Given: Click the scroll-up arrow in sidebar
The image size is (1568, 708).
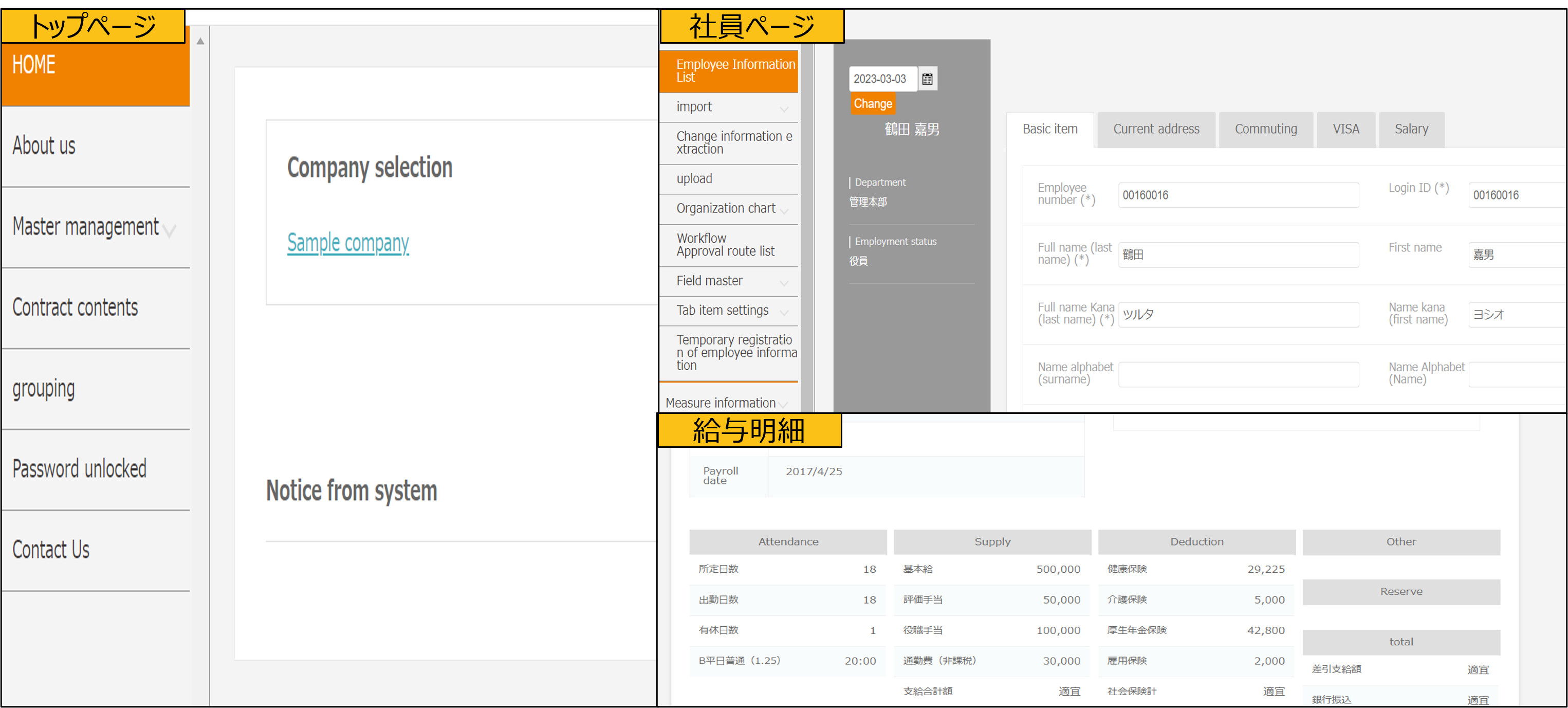Looking at the screenshot, I should coord(200,42).
